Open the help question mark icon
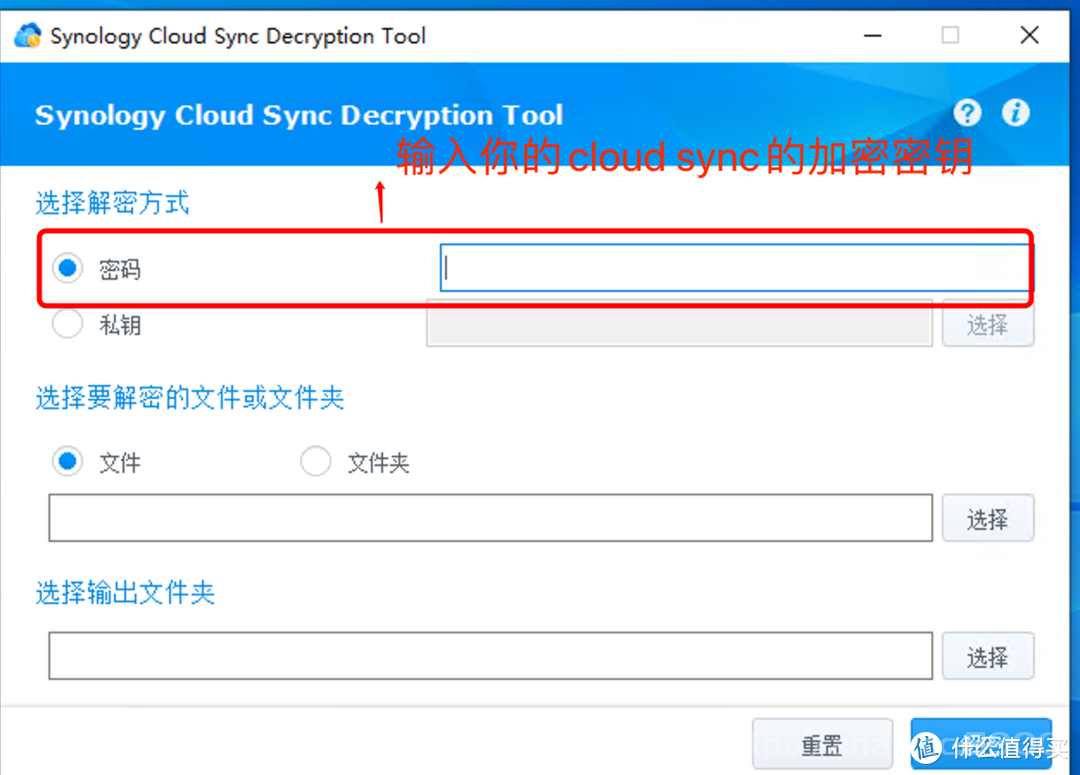The image size is (1080, 775). point(968,112)
